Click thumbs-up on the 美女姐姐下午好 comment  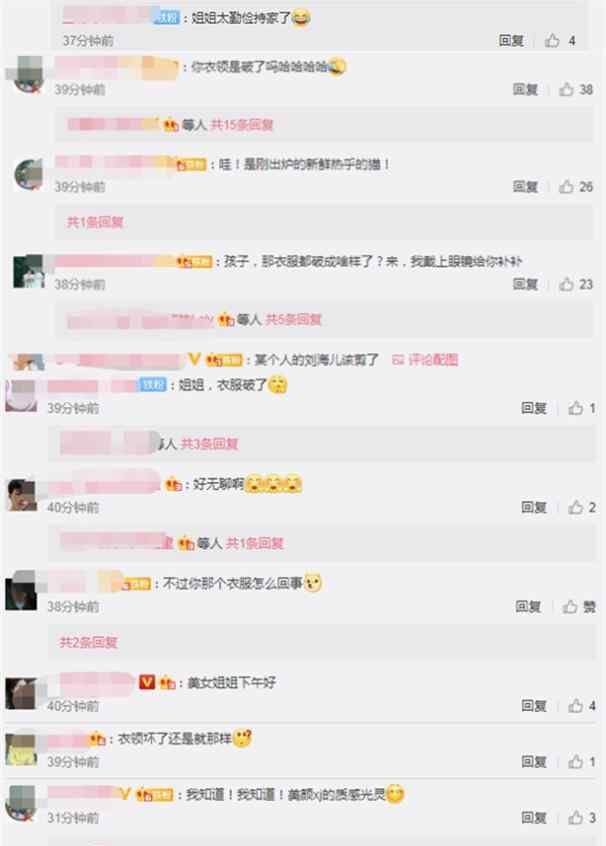[x=576, y=706]
